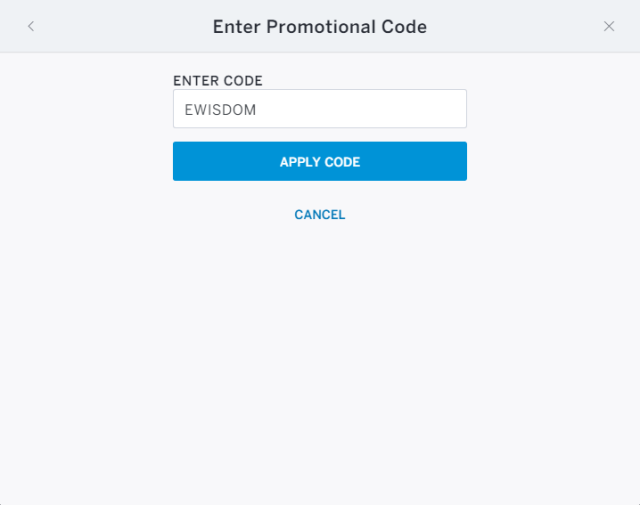Image resolution: width=640 pixels, height=505 pixels.
Task: Select the back arrow in the header
Action: point(31,27)
